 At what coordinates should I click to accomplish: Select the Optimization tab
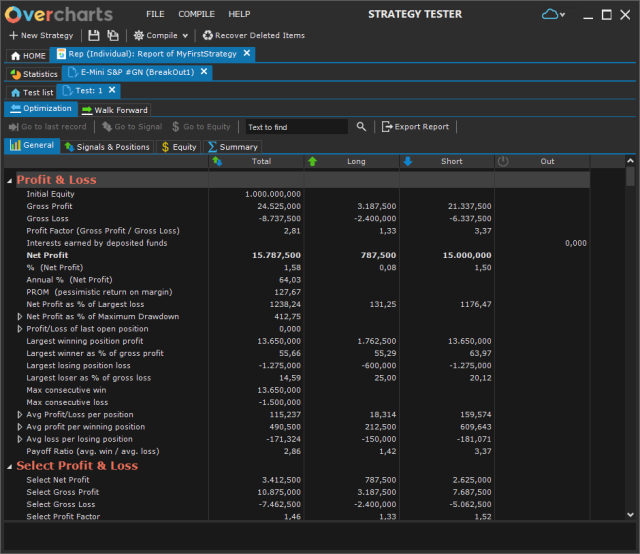pyautogui.click(x=41, y=109)
